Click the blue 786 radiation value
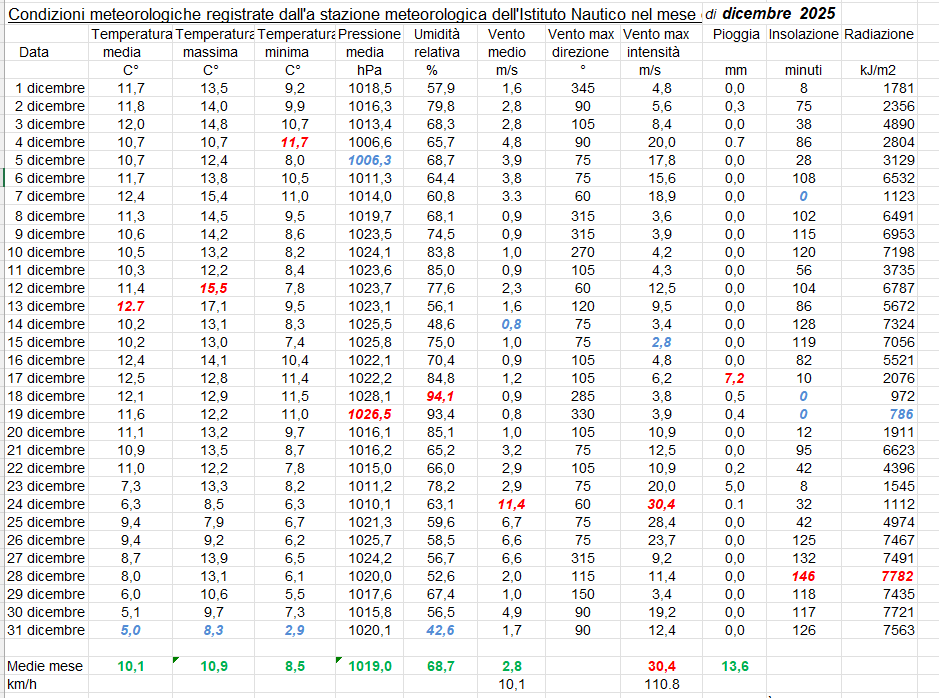 901,414
